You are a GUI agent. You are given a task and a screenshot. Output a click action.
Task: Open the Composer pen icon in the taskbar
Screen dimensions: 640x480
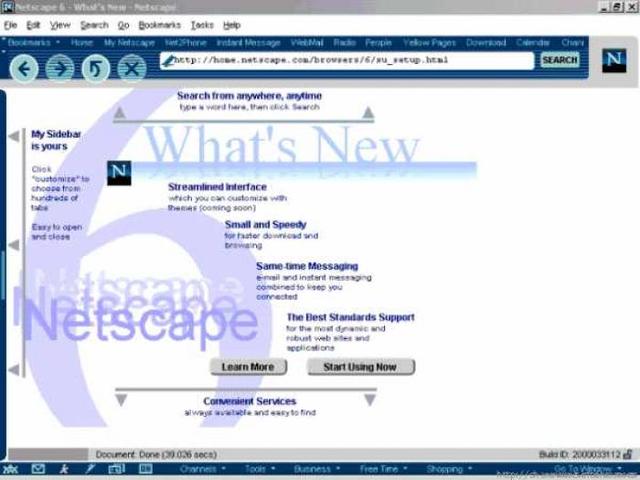coord(90,469)
